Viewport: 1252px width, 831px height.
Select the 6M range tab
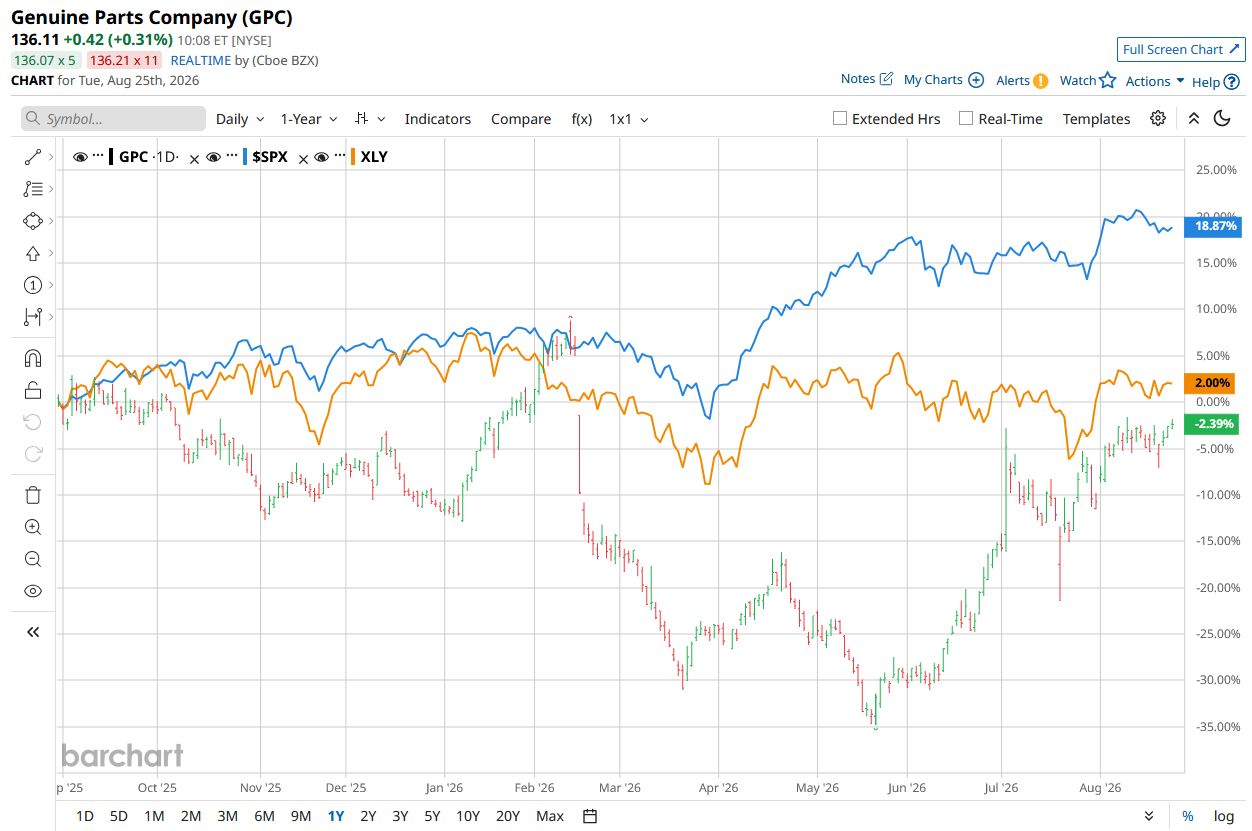pos(264,816)
